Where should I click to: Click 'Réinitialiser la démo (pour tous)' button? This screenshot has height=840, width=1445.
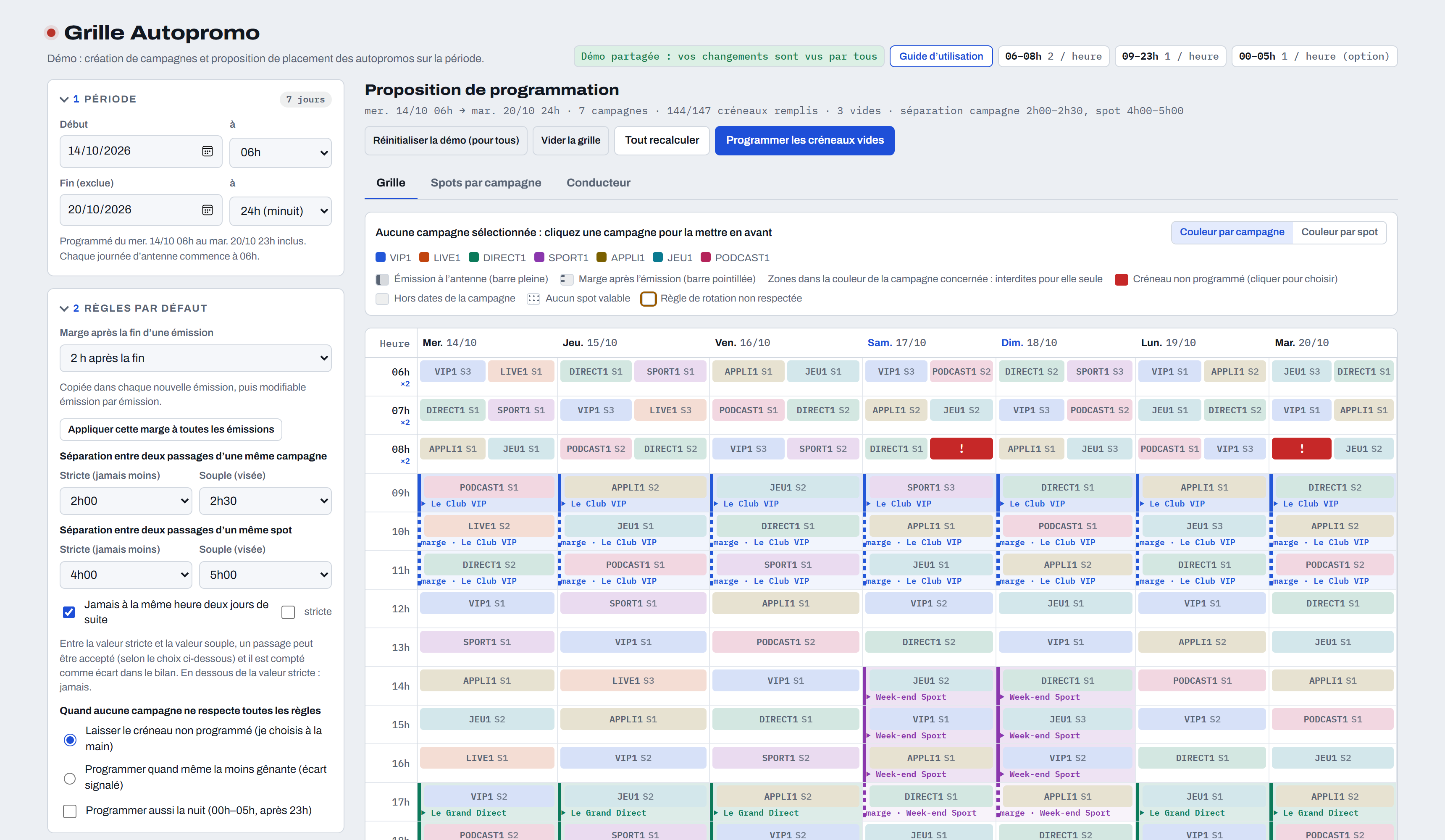tap(446, 140)
